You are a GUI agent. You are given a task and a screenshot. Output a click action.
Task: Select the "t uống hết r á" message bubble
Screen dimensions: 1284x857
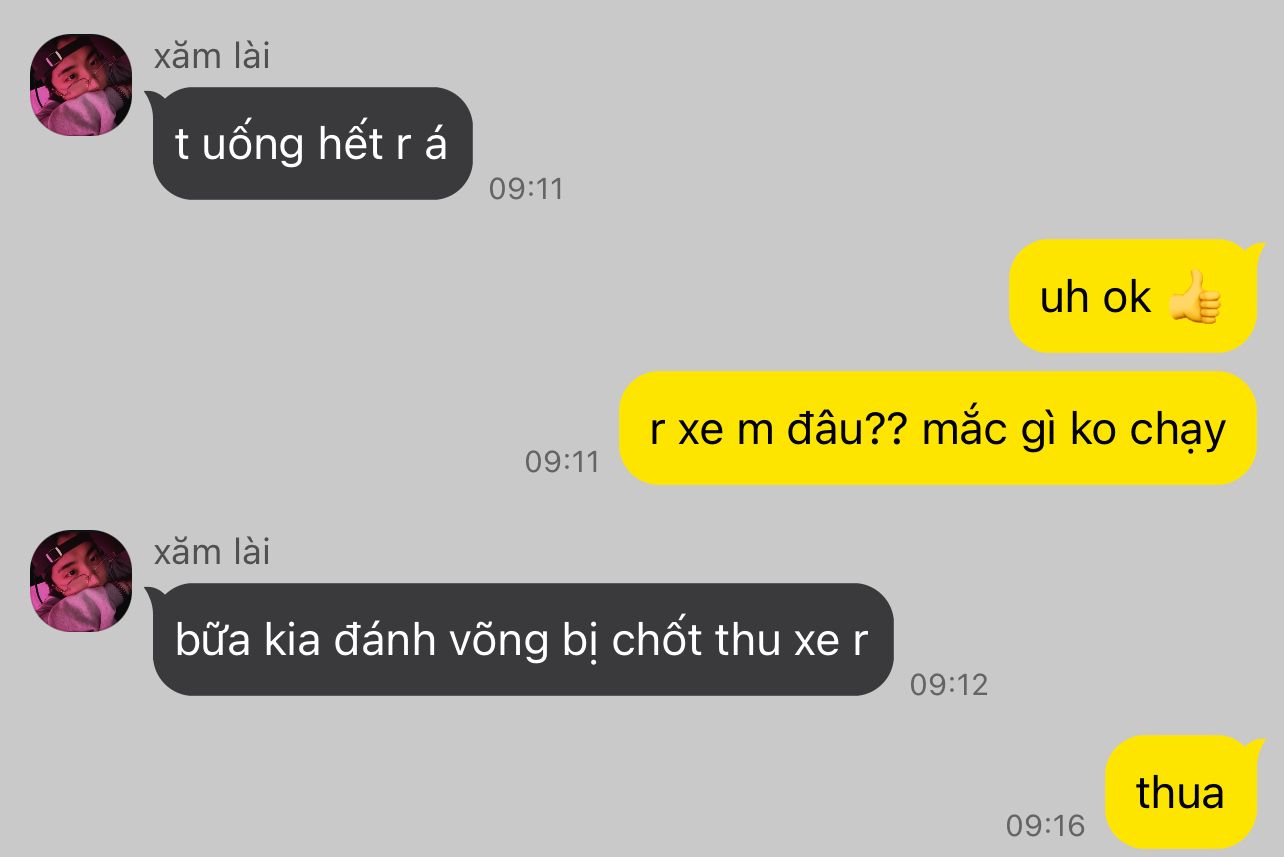[x=311, y=143]
